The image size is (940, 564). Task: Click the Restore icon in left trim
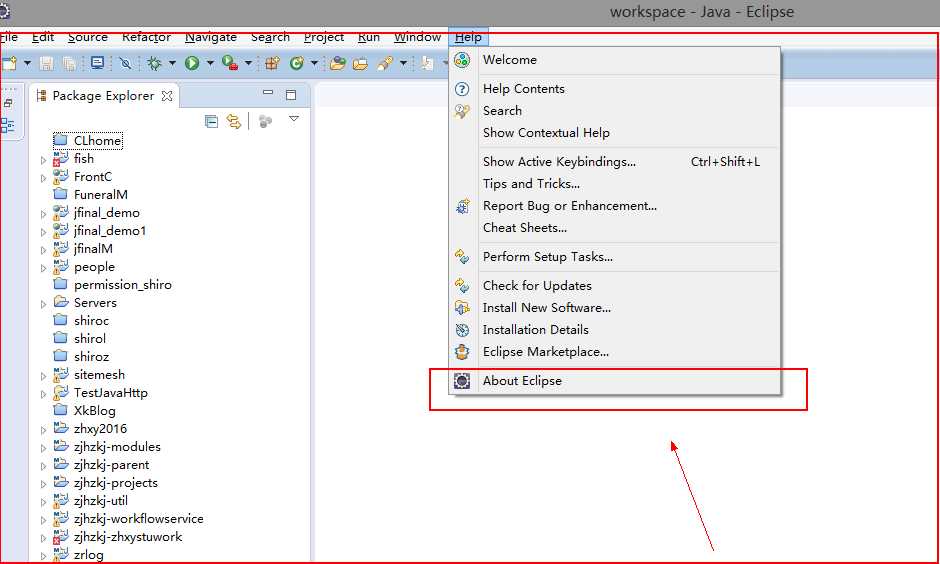(8, 103)
